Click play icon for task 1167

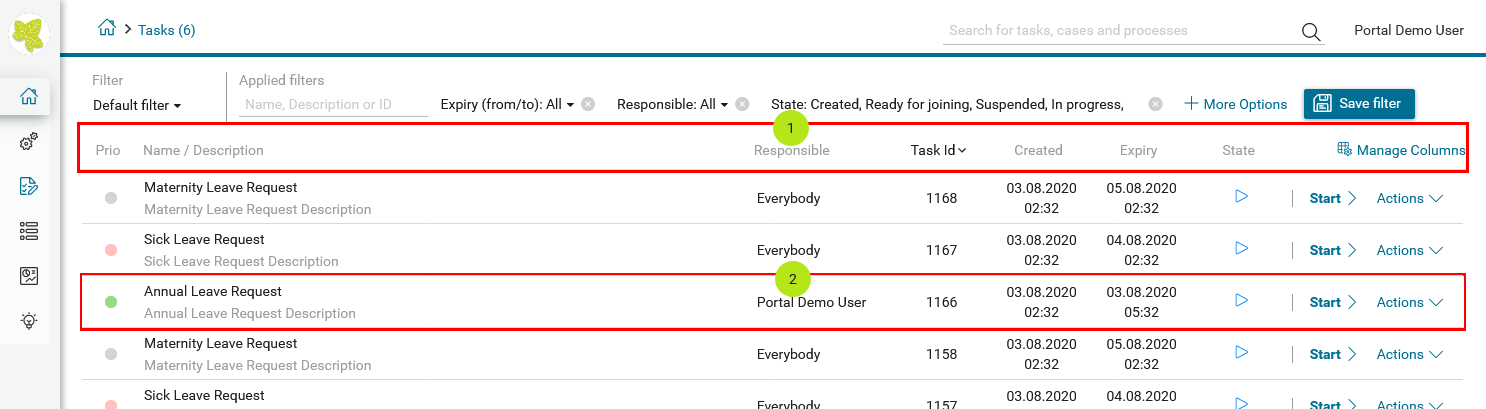[x=1241, y=249]
